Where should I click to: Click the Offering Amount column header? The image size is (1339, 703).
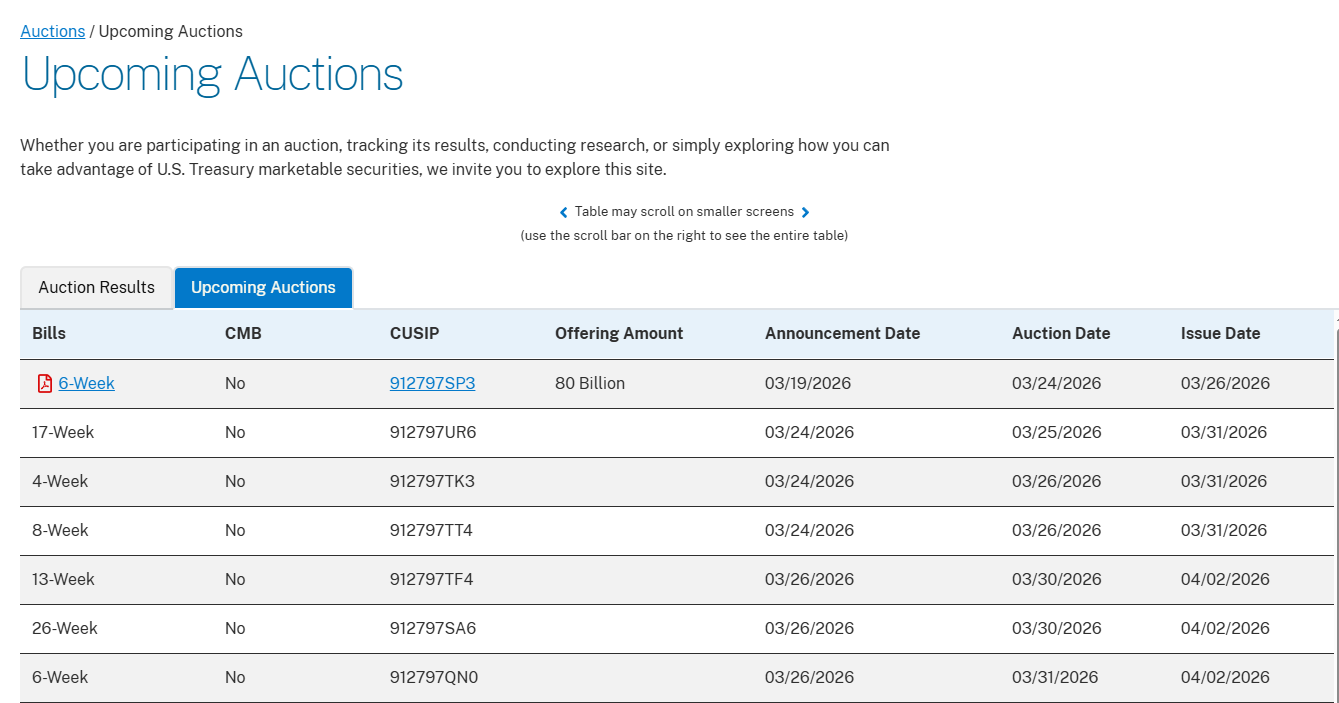(x=619, y=334)
